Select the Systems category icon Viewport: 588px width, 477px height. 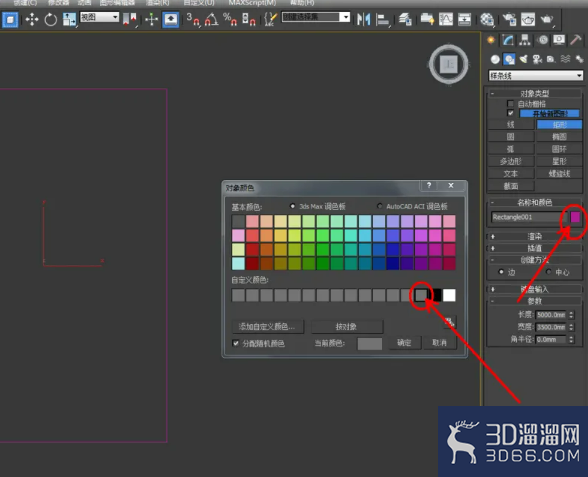[579, 59]
